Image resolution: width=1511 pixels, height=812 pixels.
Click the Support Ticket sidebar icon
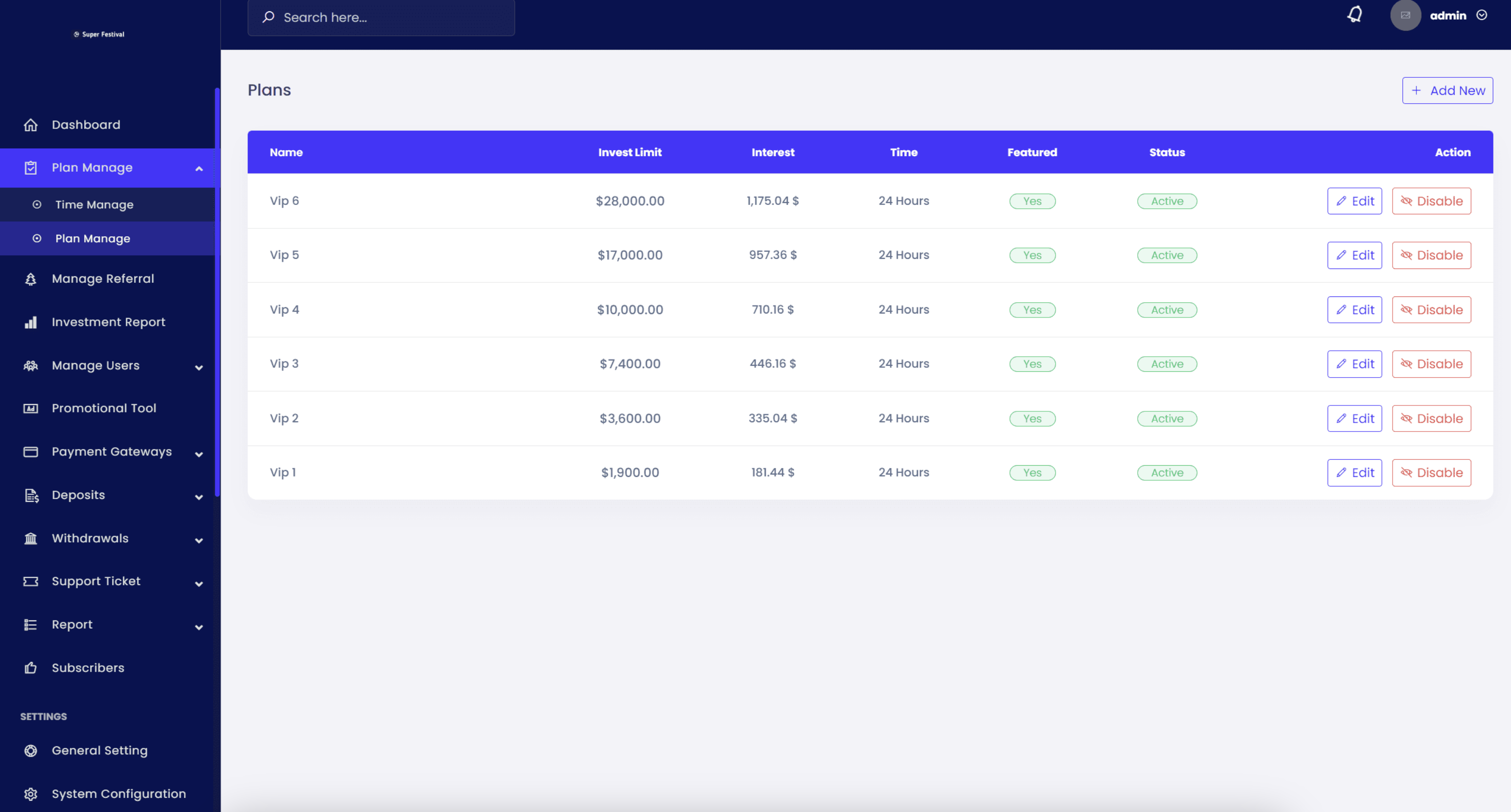pos(31,581)
